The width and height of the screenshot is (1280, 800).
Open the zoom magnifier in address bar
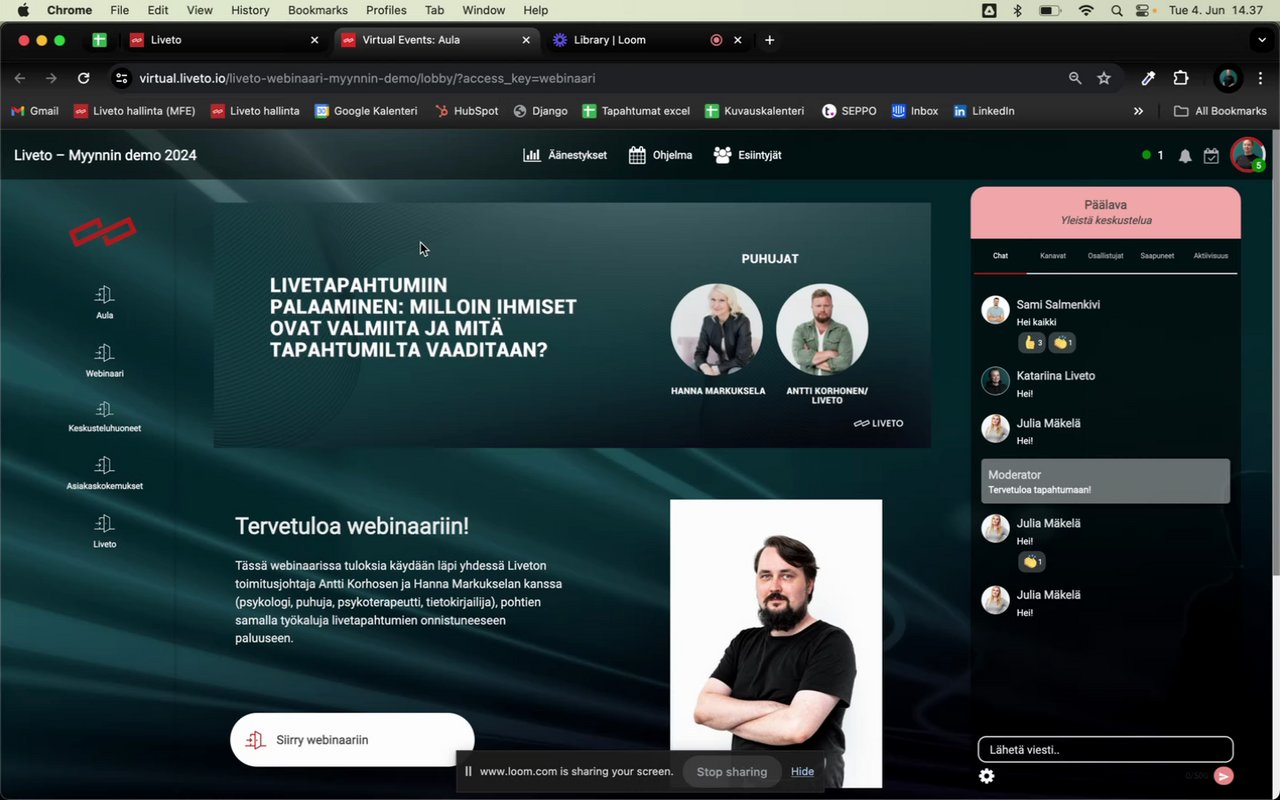tap(1075, 78)
